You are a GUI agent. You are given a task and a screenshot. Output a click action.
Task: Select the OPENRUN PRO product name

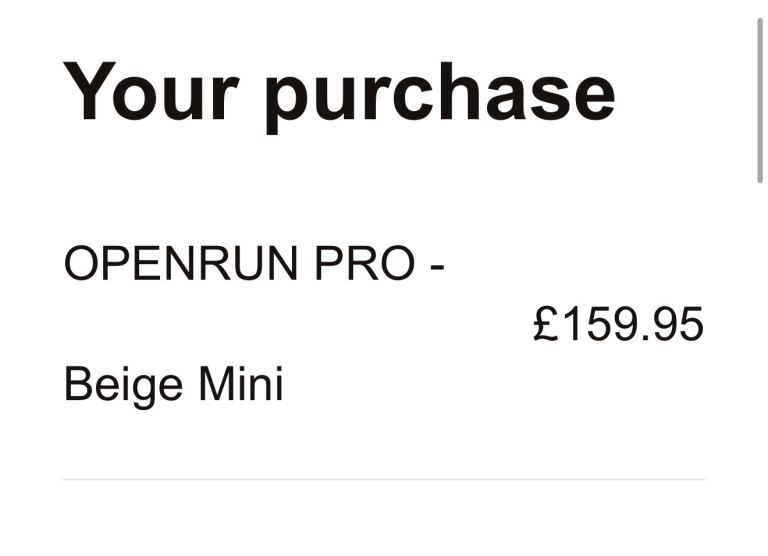tap(254, 264)
